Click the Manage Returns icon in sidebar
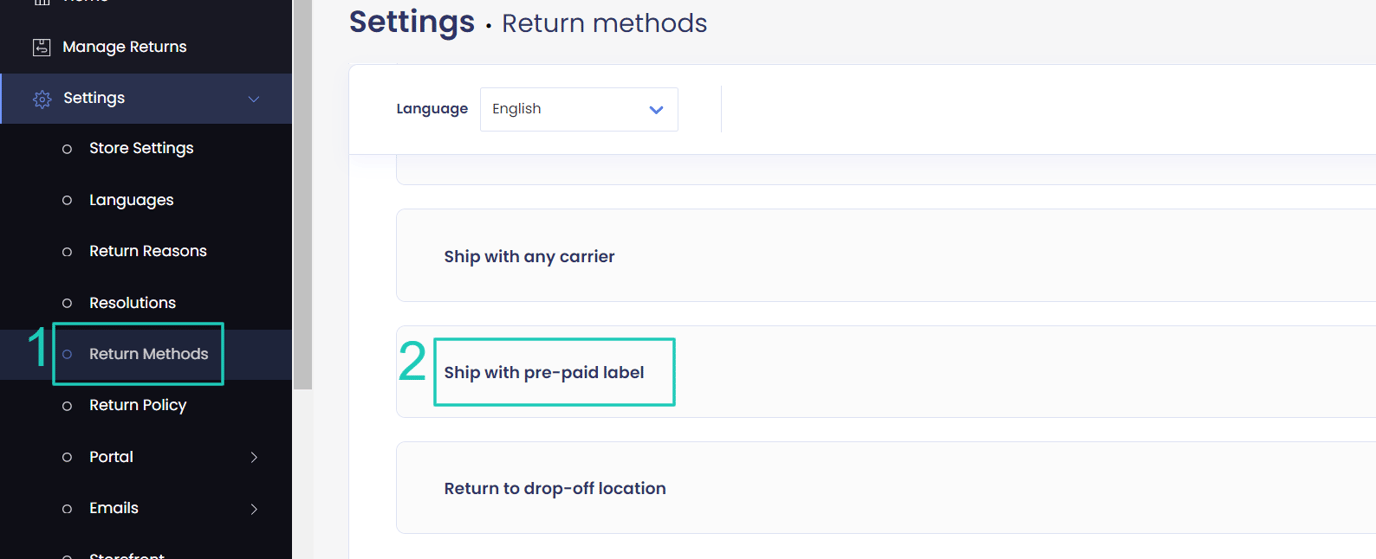This screenshot has height=559, width=1376. 41,47
